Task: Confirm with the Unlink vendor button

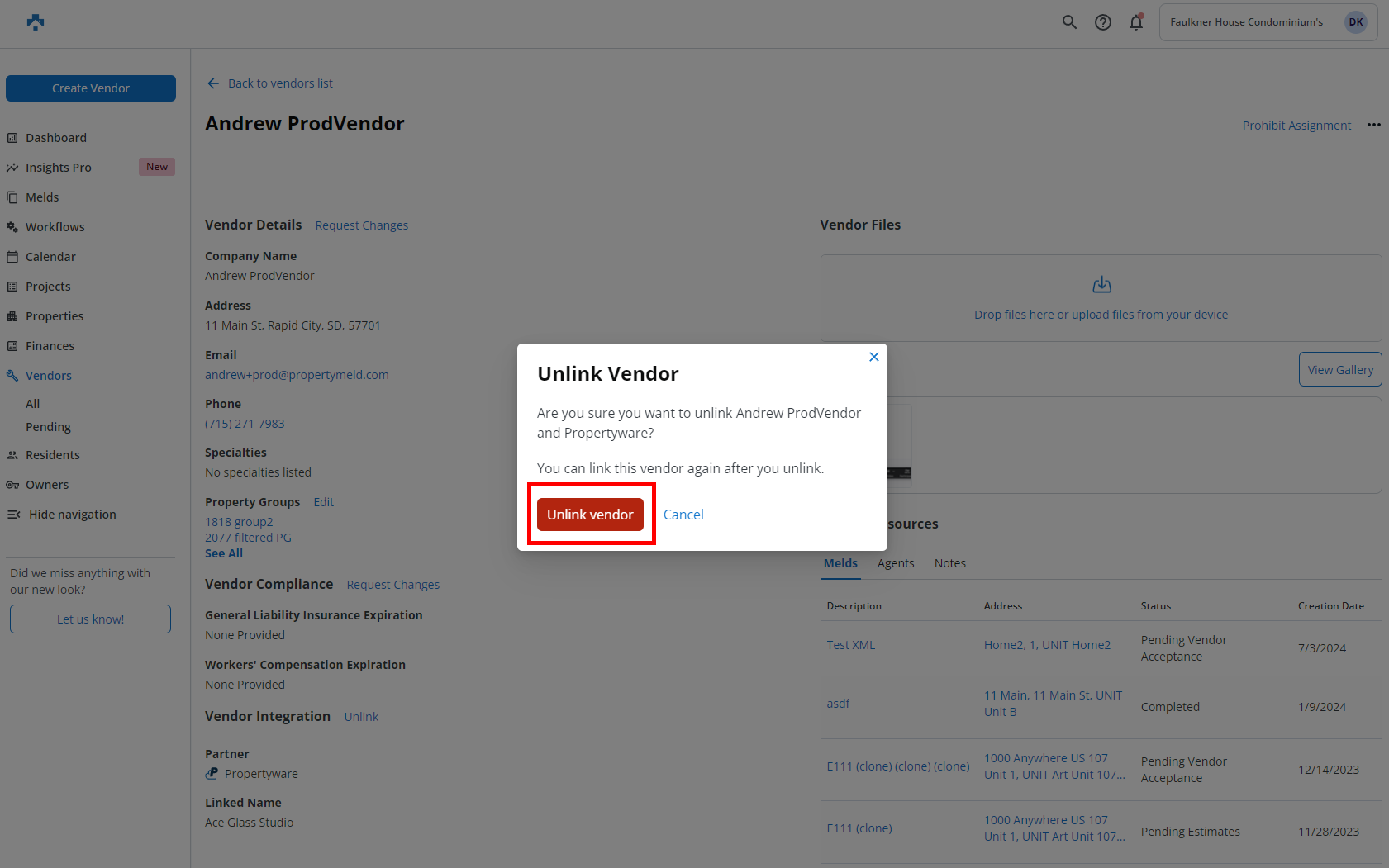Action: click(590, 515)
